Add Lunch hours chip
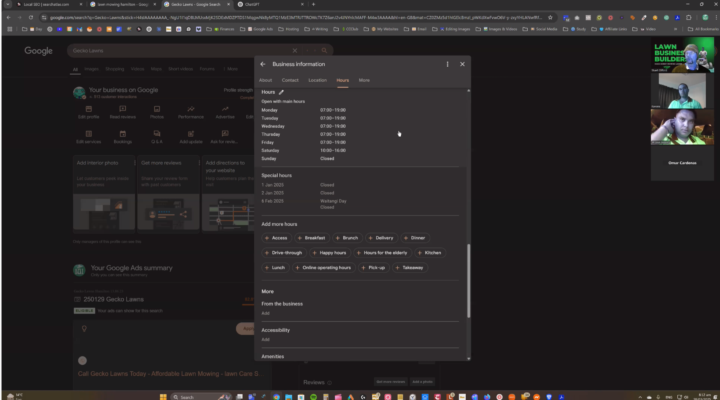 275,267
